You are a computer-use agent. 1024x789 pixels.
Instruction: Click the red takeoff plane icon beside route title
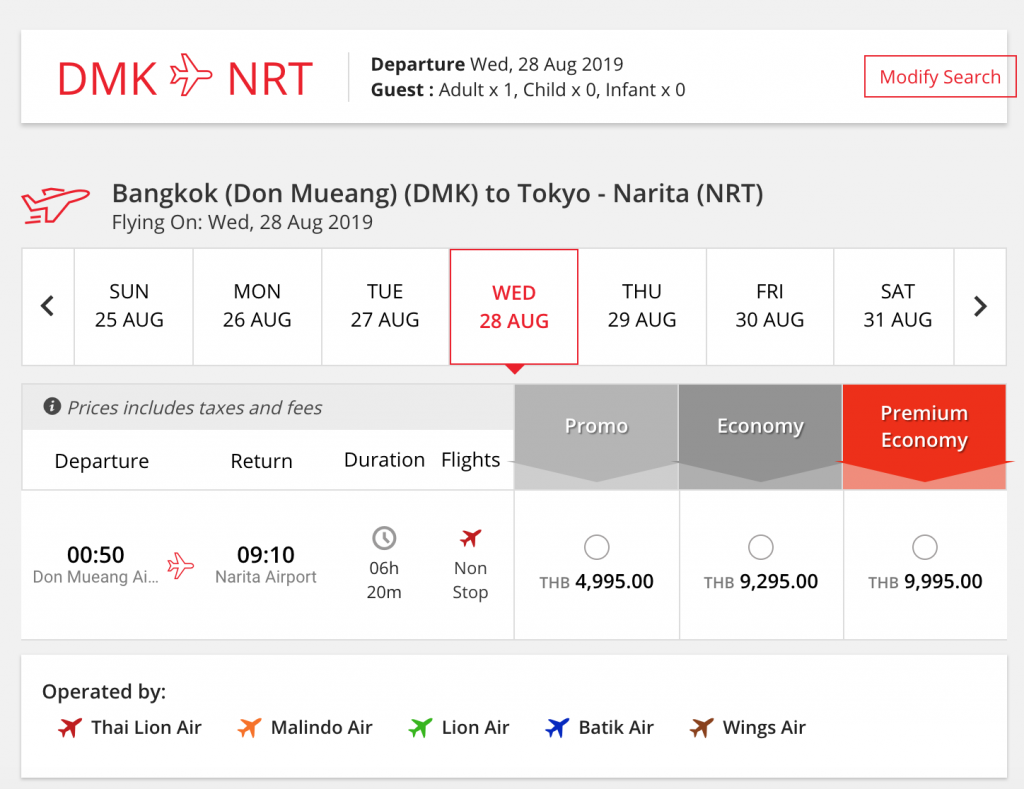(x=56, y=205)
